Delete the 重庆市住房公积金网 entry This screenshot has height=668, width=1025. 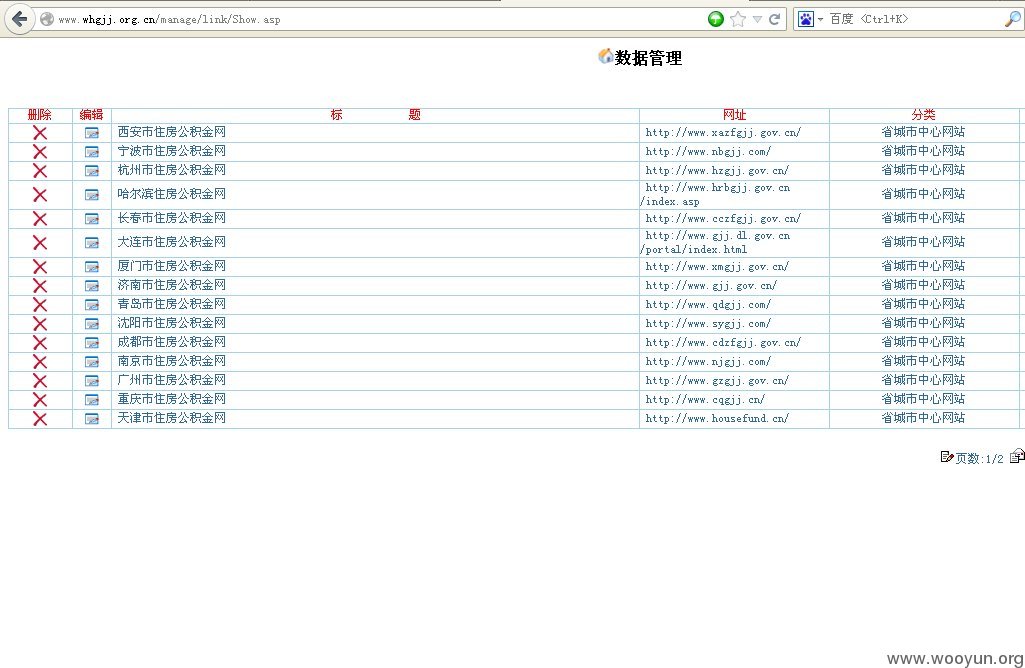[40, 399]
